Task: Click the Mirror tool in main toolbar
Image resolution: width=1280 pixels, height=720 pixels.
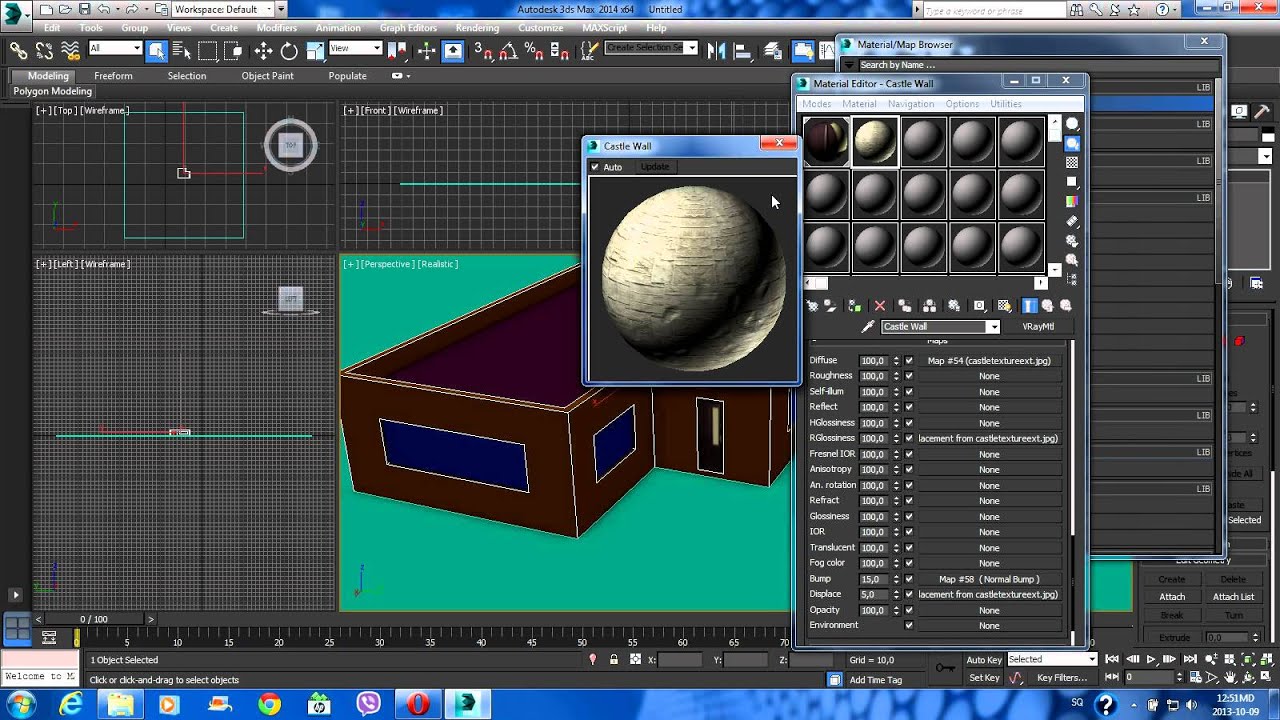Action: [716, 50]
